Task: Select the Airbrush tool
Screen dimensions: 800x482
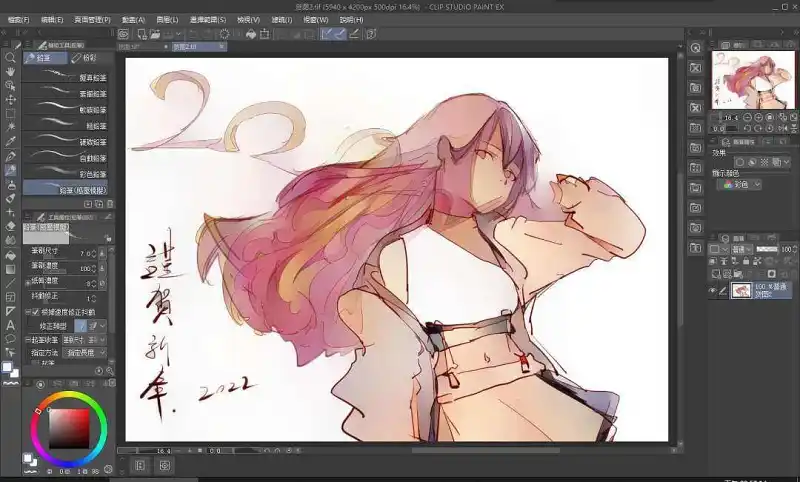Action: click(10, 184)
